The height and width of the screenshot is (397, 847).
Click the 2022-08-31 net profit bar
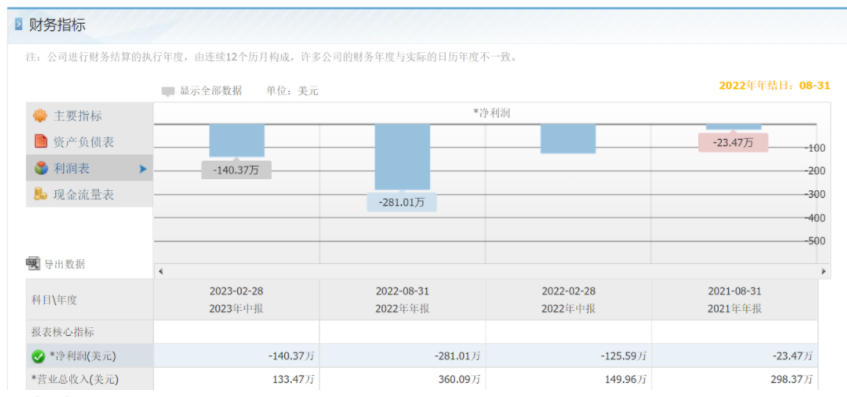402,157
